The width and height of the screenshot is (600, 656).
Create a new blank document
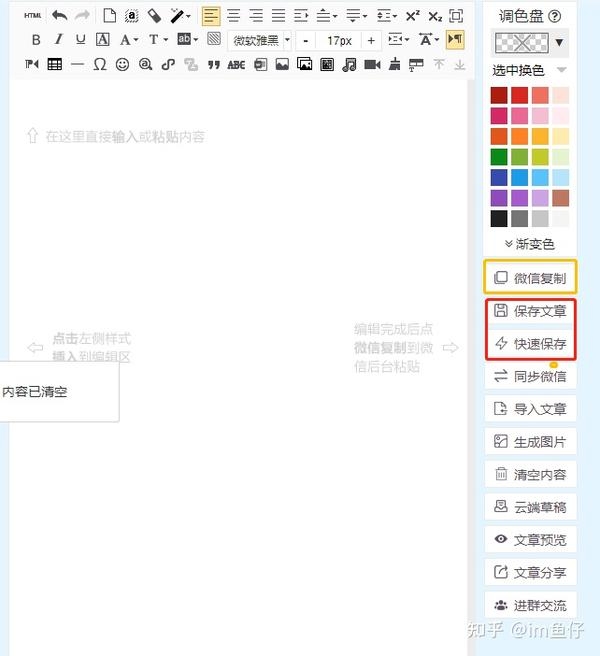pyautogui.click(x=110, y=16)
